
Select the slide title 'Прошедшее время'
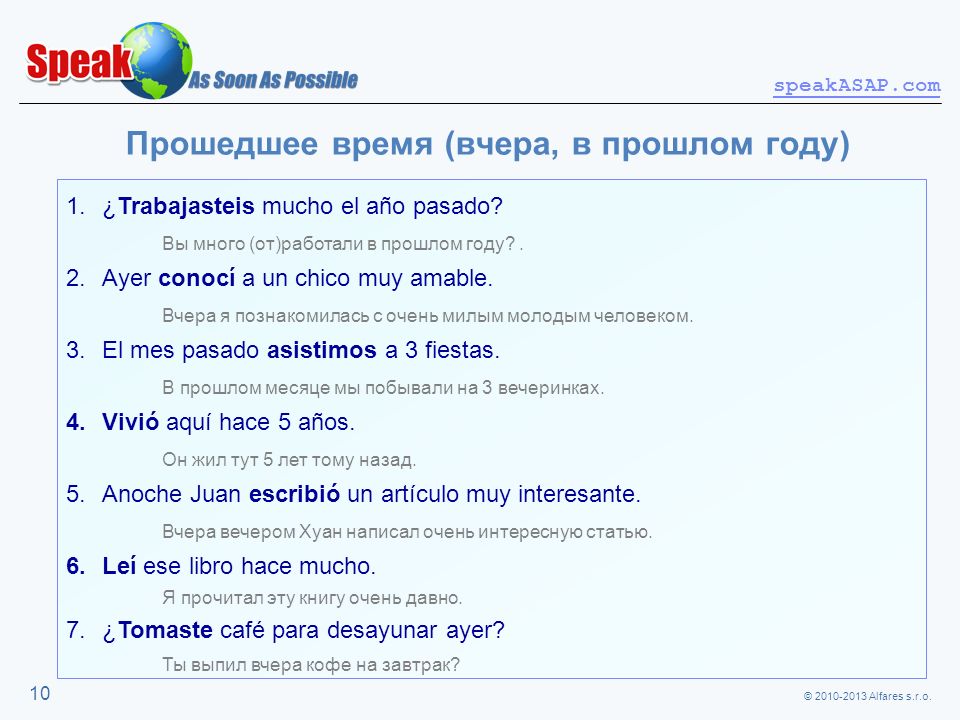279,144
